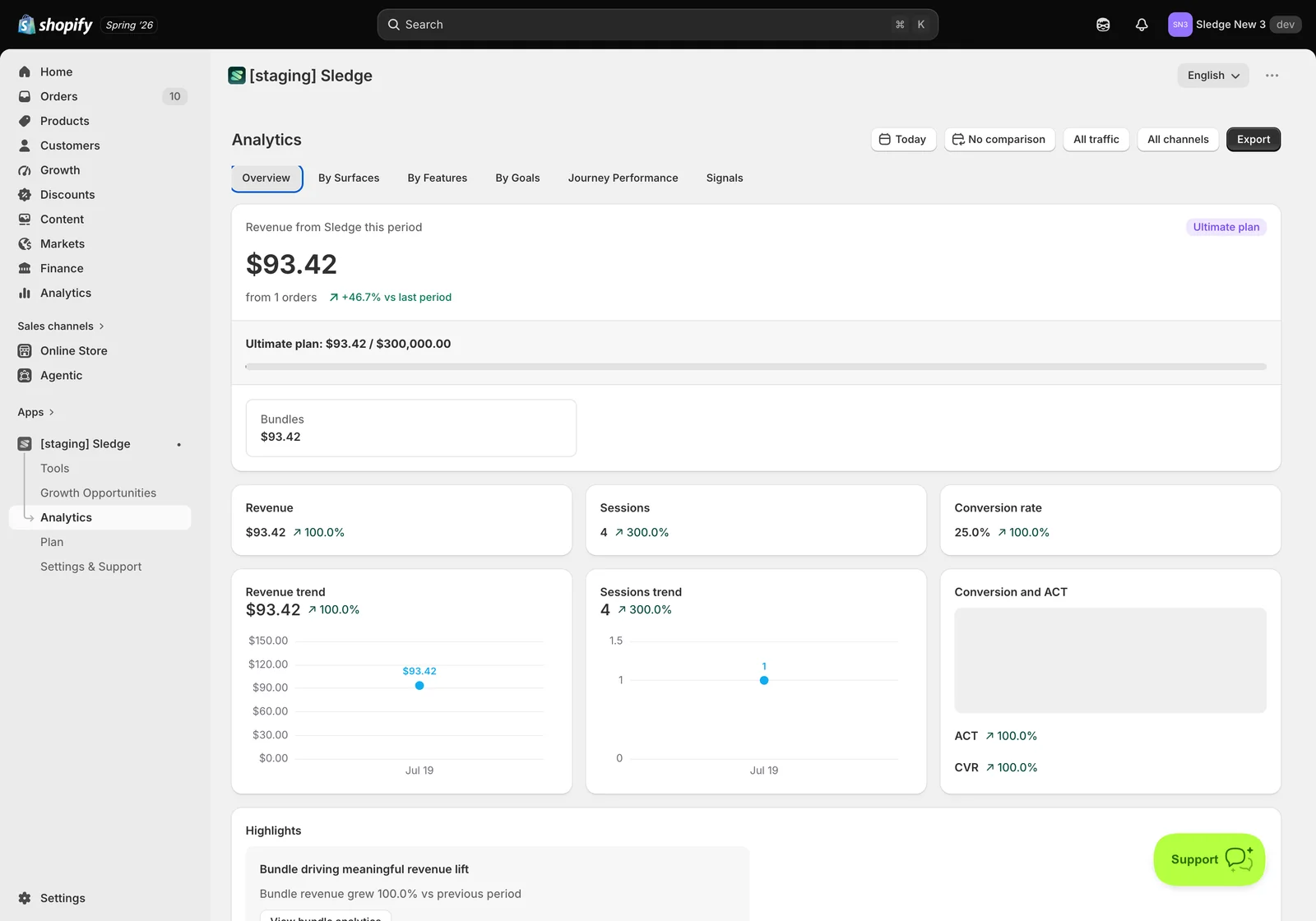The height and width of the screenshot is (921, 1316).
Task: Click the Bundles revenue card
Action: click(411, 428)
